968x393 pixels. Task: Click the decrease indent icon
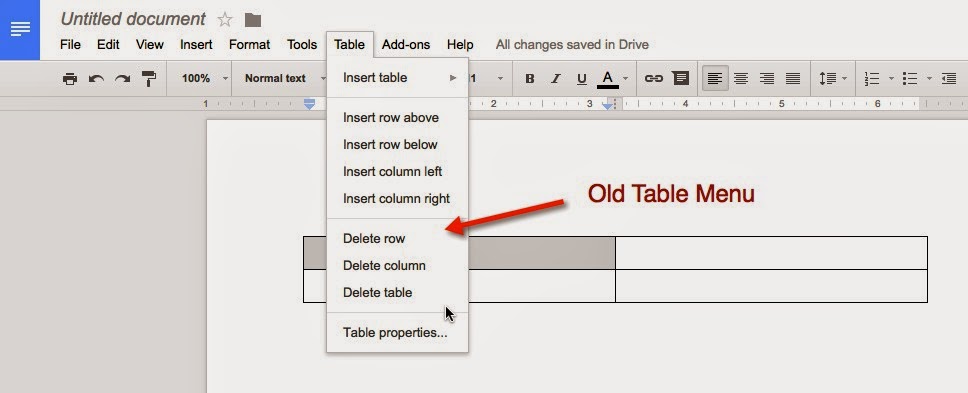[x=949, y=78]
